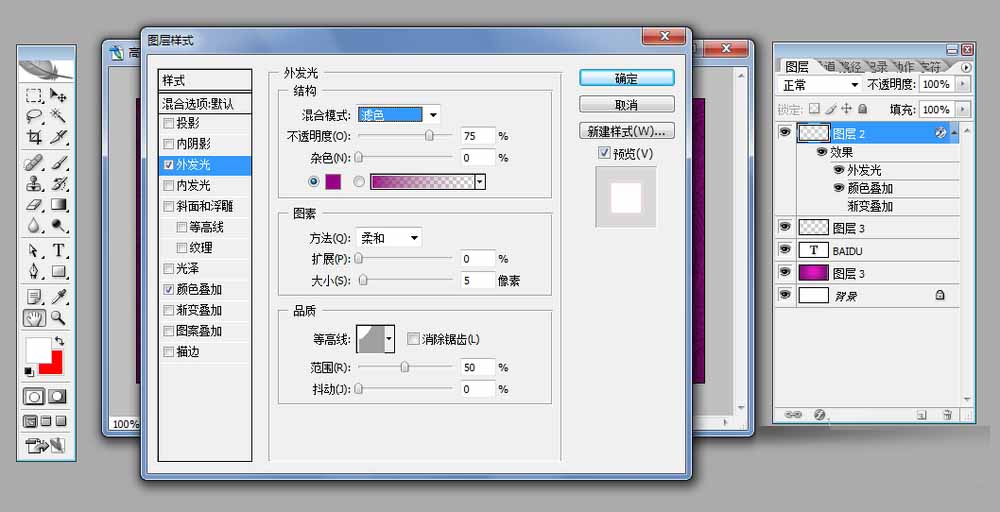Collapse the 图层 2 effects list arrow
This screenshot has height=512, width=1000.
click(954, 133)
